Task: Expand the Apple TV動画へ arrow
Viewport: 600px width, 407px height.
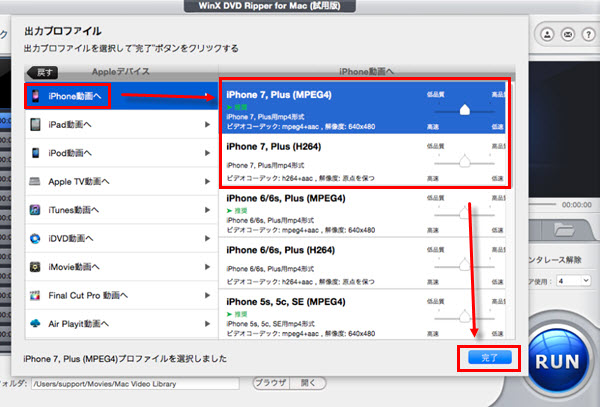Action: click(x=207, y=181)
